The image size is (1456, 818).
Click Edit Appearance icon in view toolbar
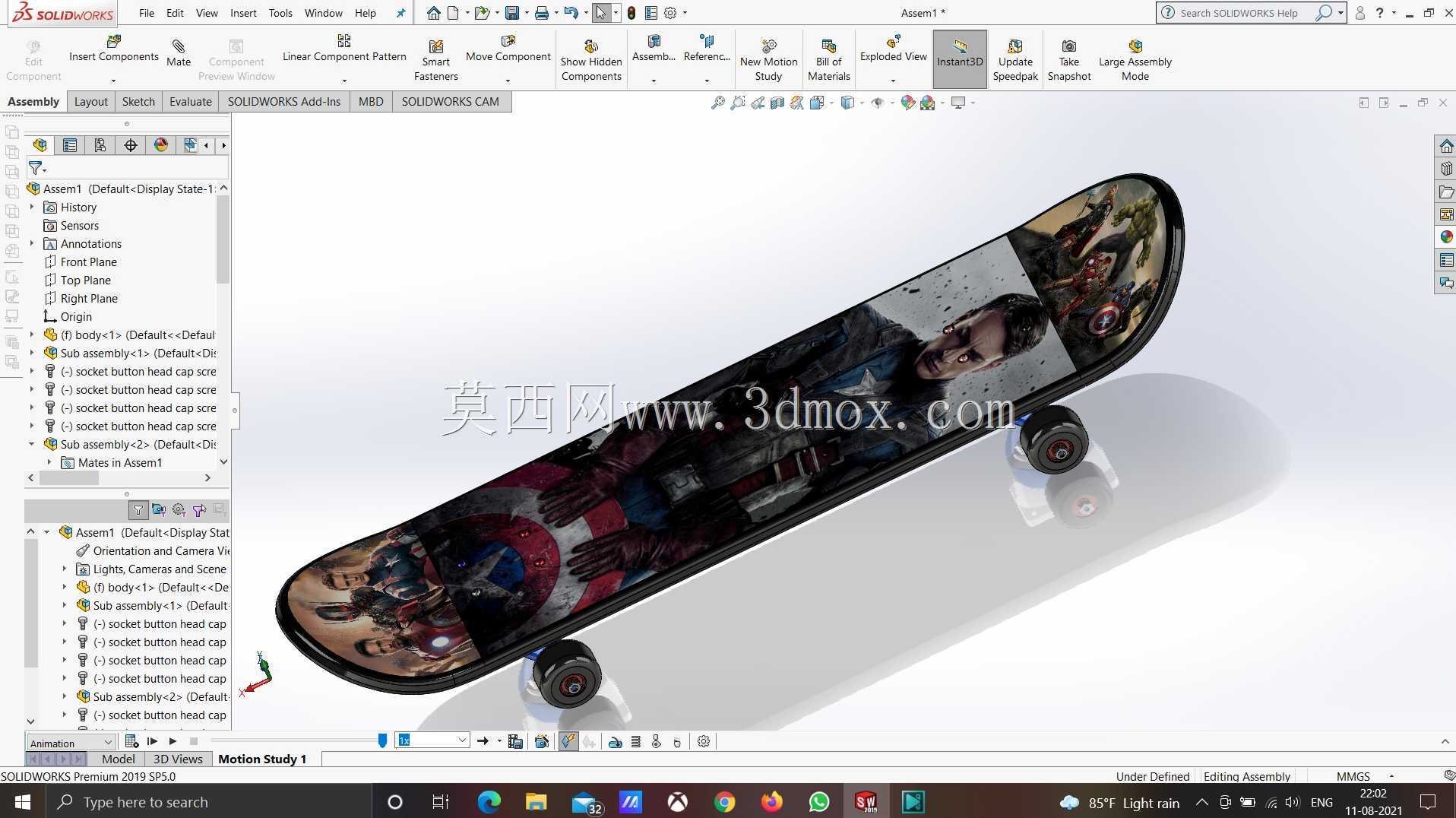coord(907,103)
